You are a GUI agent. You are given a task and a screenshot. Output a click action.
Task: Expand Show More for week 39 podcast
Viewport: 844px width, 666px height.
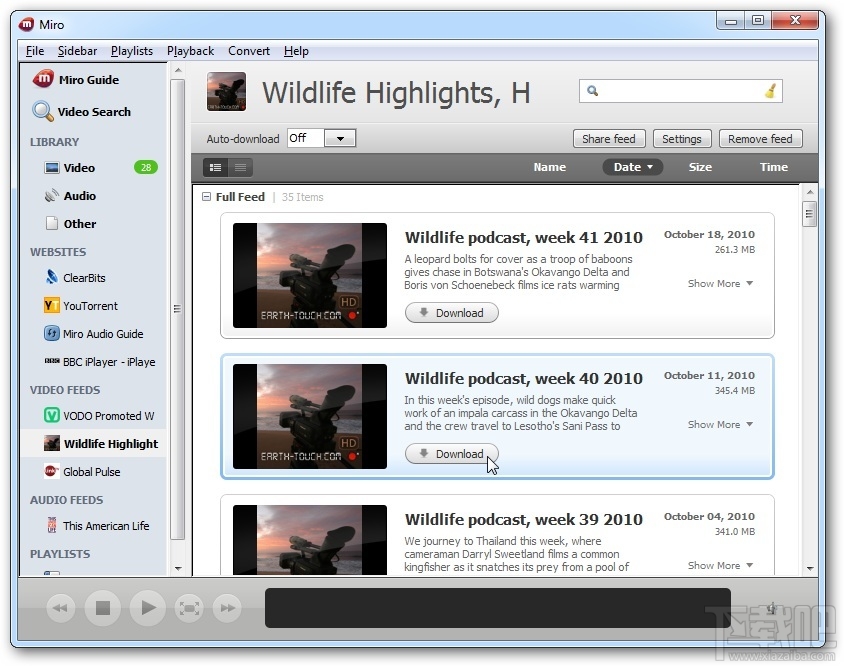coord(720,565)
